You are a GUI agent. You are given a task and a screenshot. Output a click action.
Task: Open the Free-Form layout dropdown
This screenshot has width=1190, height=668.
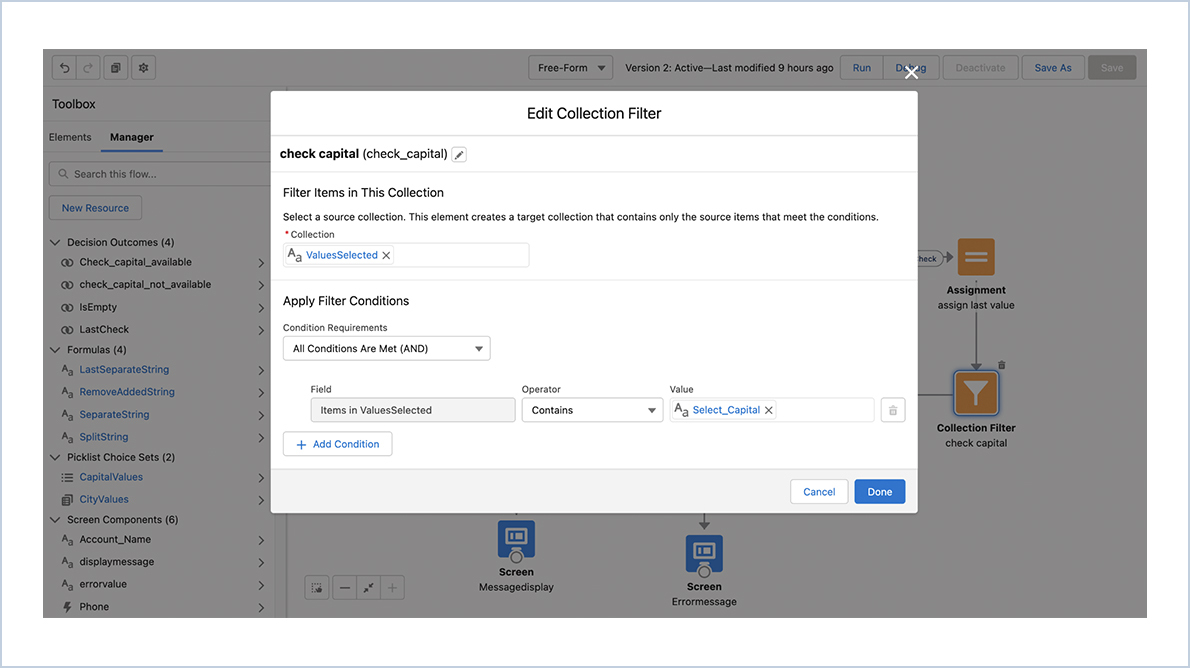coord(571,68)
